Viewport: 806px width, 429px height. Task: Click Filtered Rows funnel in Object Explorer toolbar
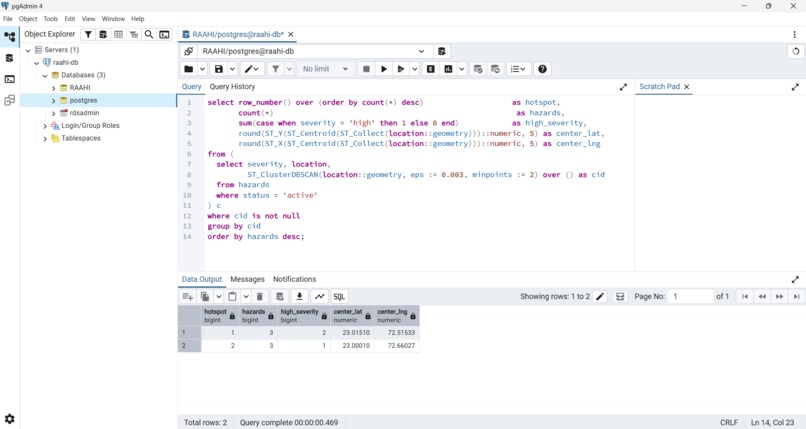88,34
